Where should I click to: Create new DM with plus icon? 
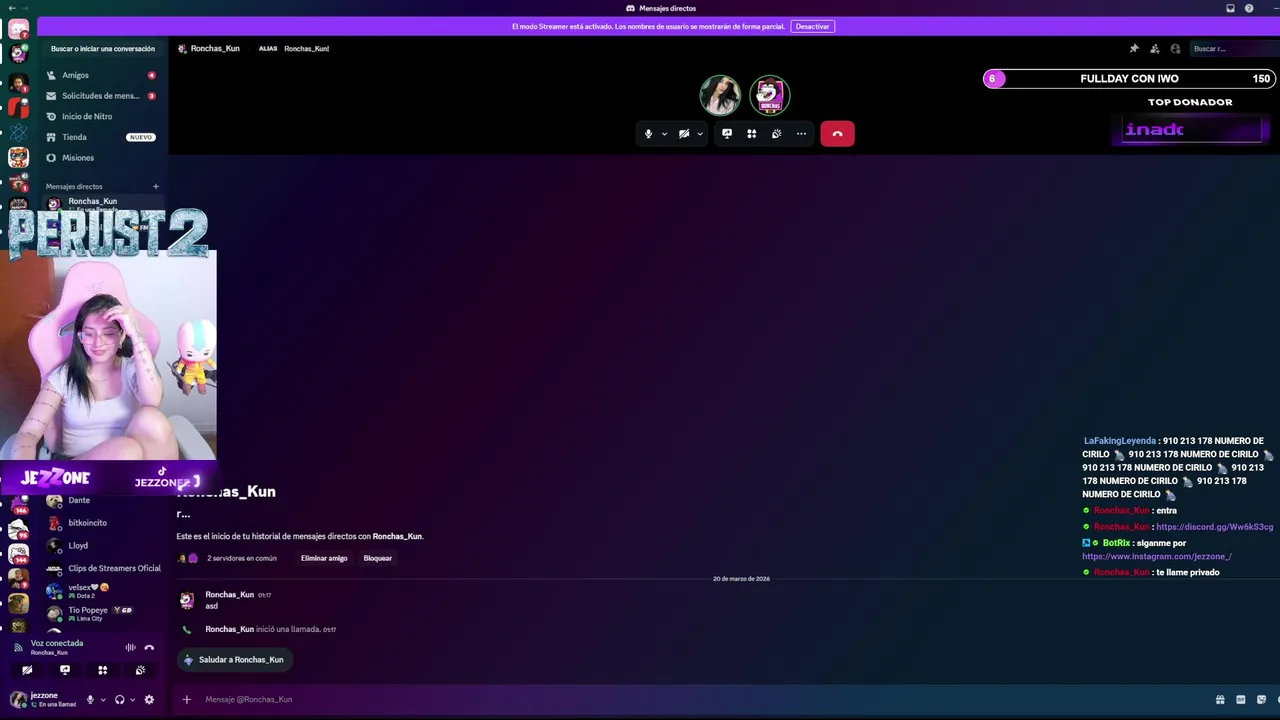155,186
